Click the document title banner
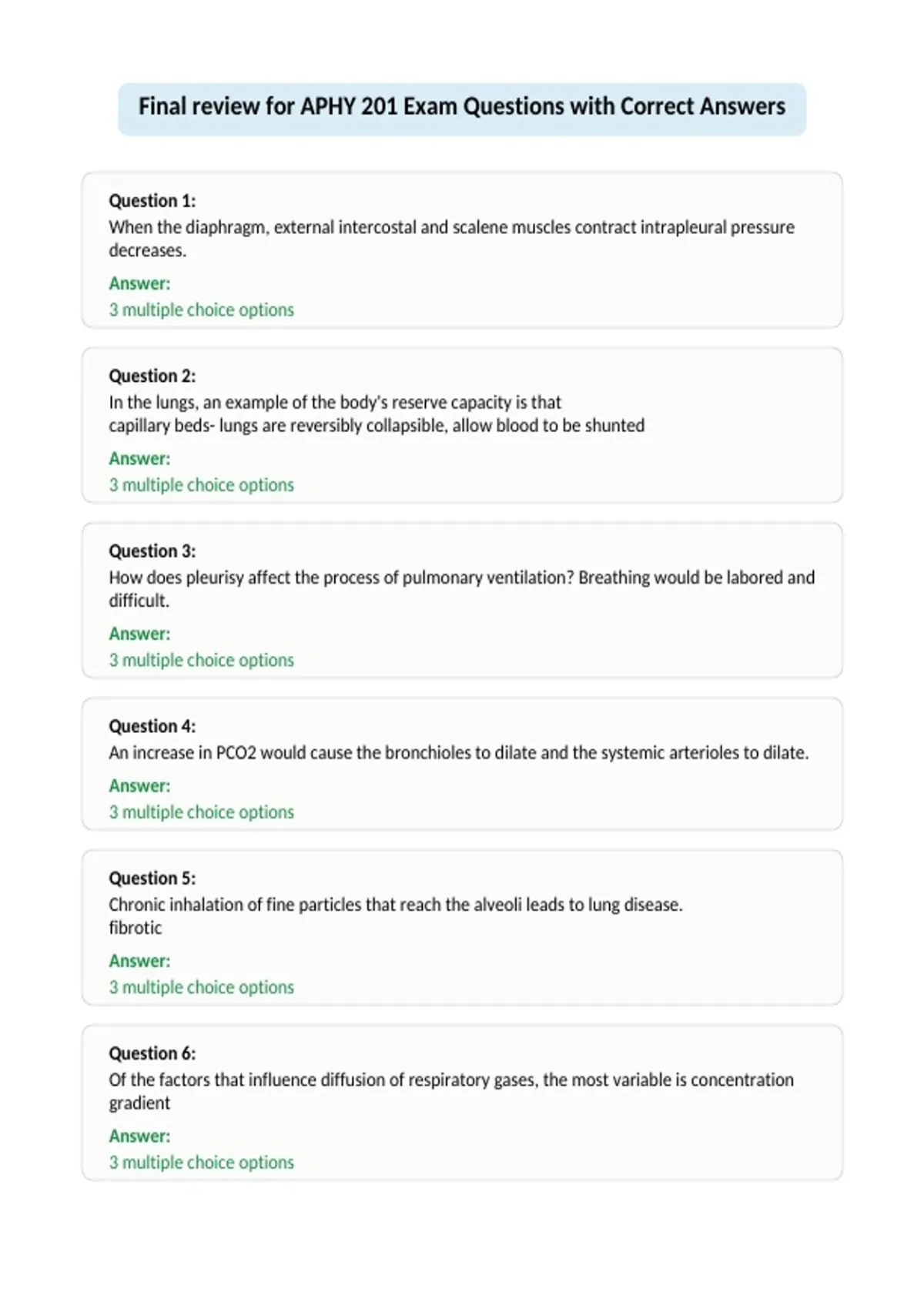This screenshot has height=1309, width=924. [x=462, y=109]
